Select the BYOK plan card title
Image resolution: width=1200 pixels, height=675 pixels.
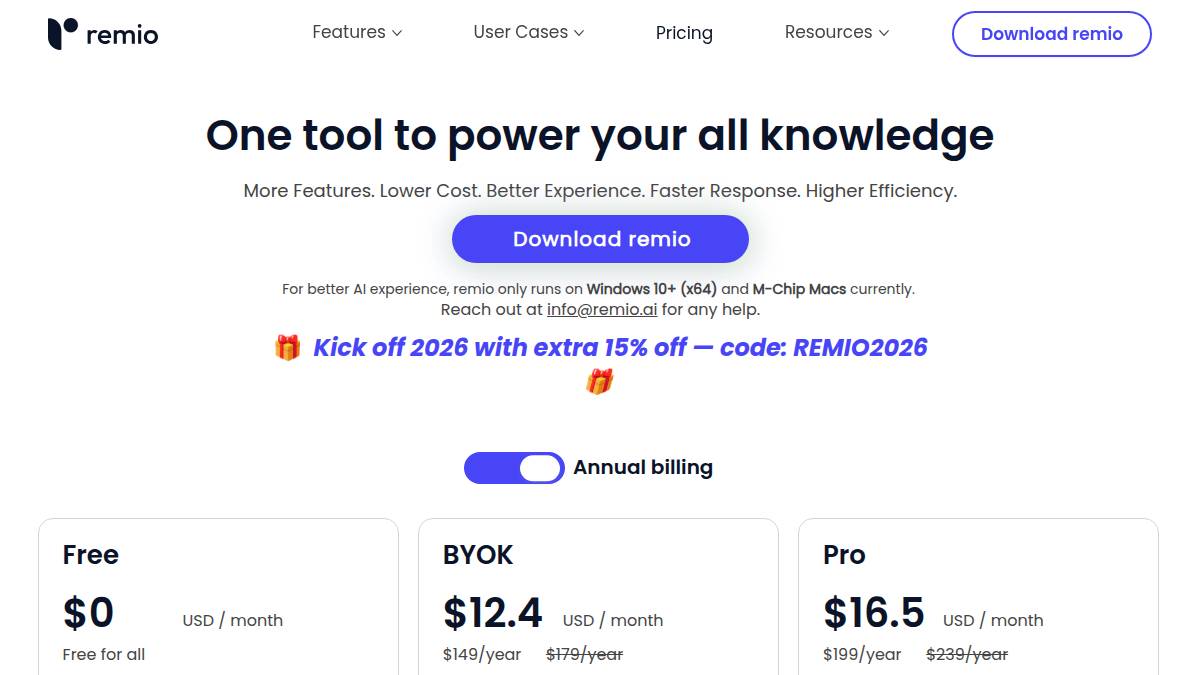click(478, 555)
